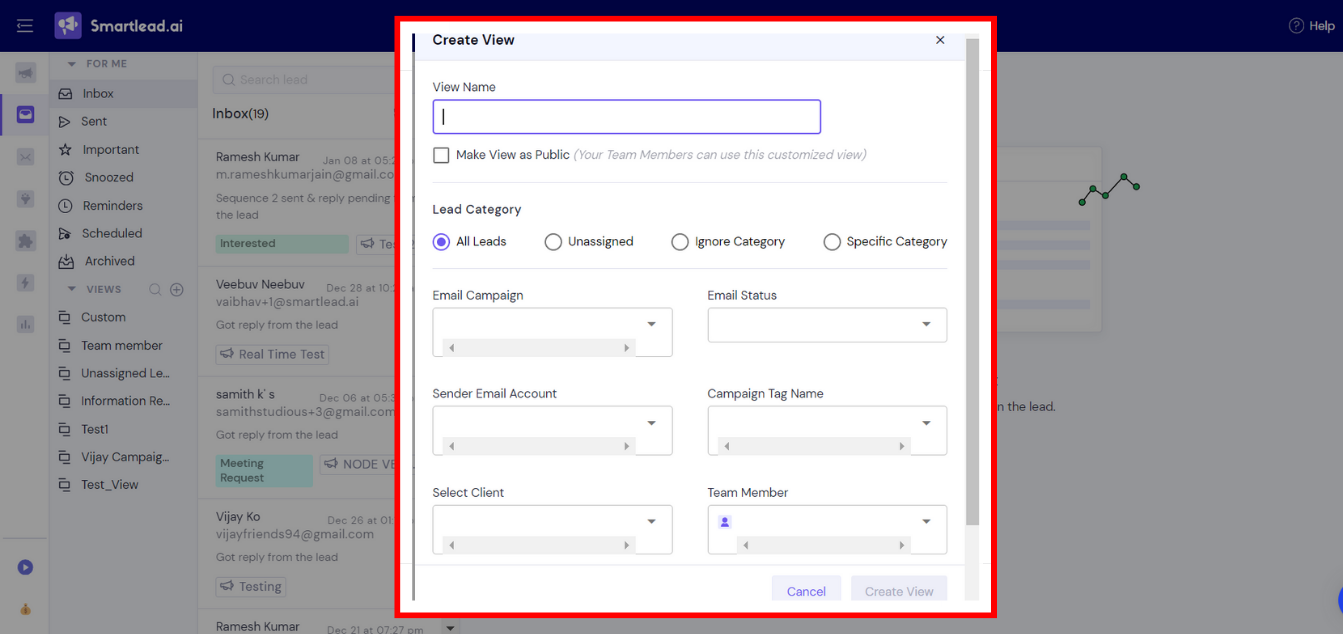Select the envelope inbox icon in the left rail
The height and width of the screenshot is (634, 1343).
coord(25,114)
